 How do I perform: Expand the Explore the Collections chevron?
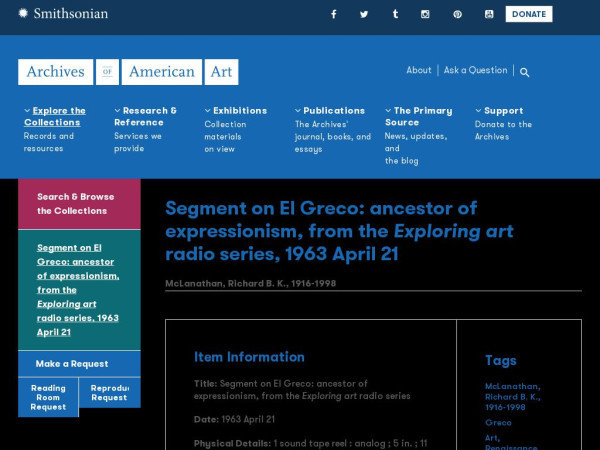[27, 111]
